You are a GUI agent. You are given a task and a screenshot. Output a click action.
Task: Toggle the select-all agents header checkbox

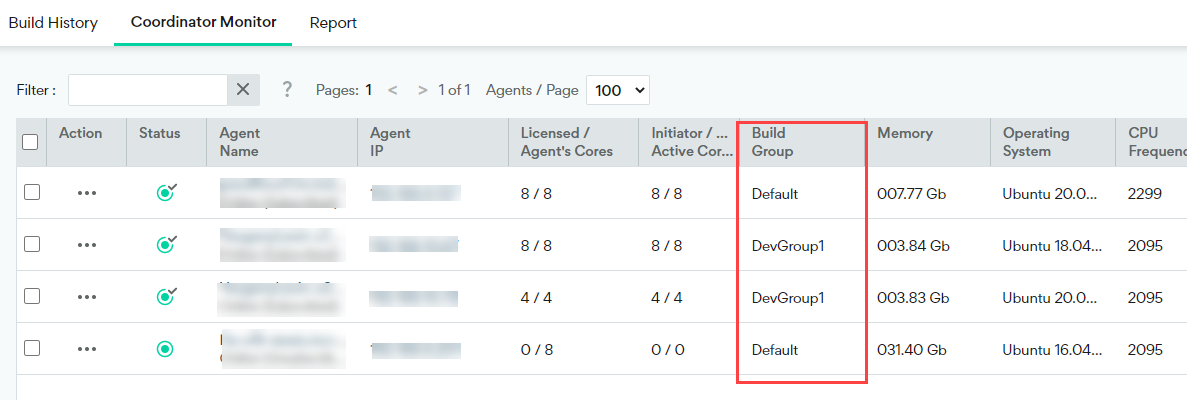pyautogui.click(x=30, y=142)
